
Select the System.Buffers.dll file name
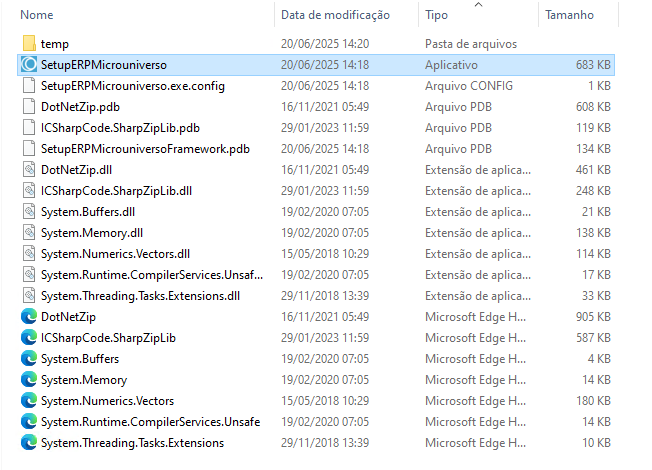[88, 212]
